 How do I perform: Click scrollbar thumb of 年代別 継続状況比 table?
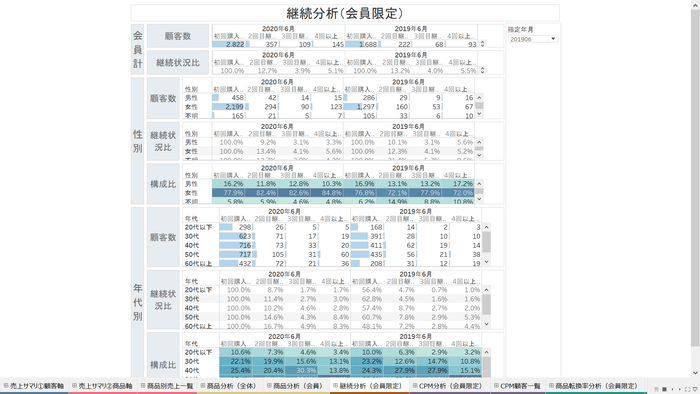(x=487, y=305)
